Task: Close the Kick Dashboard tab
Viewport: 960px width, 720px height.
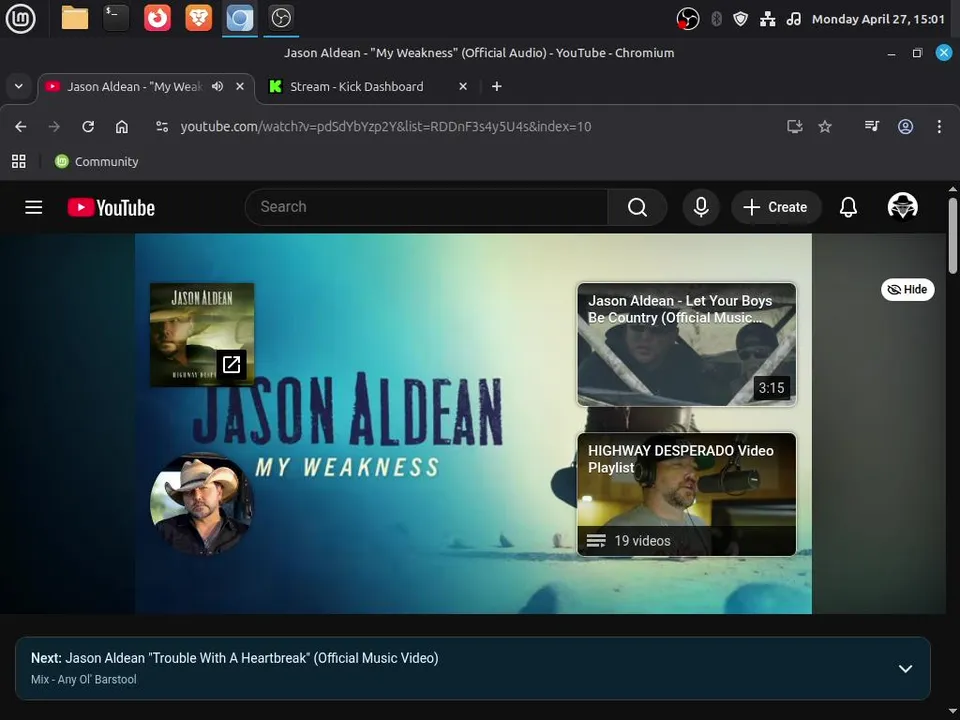Action: pos(463,86)
